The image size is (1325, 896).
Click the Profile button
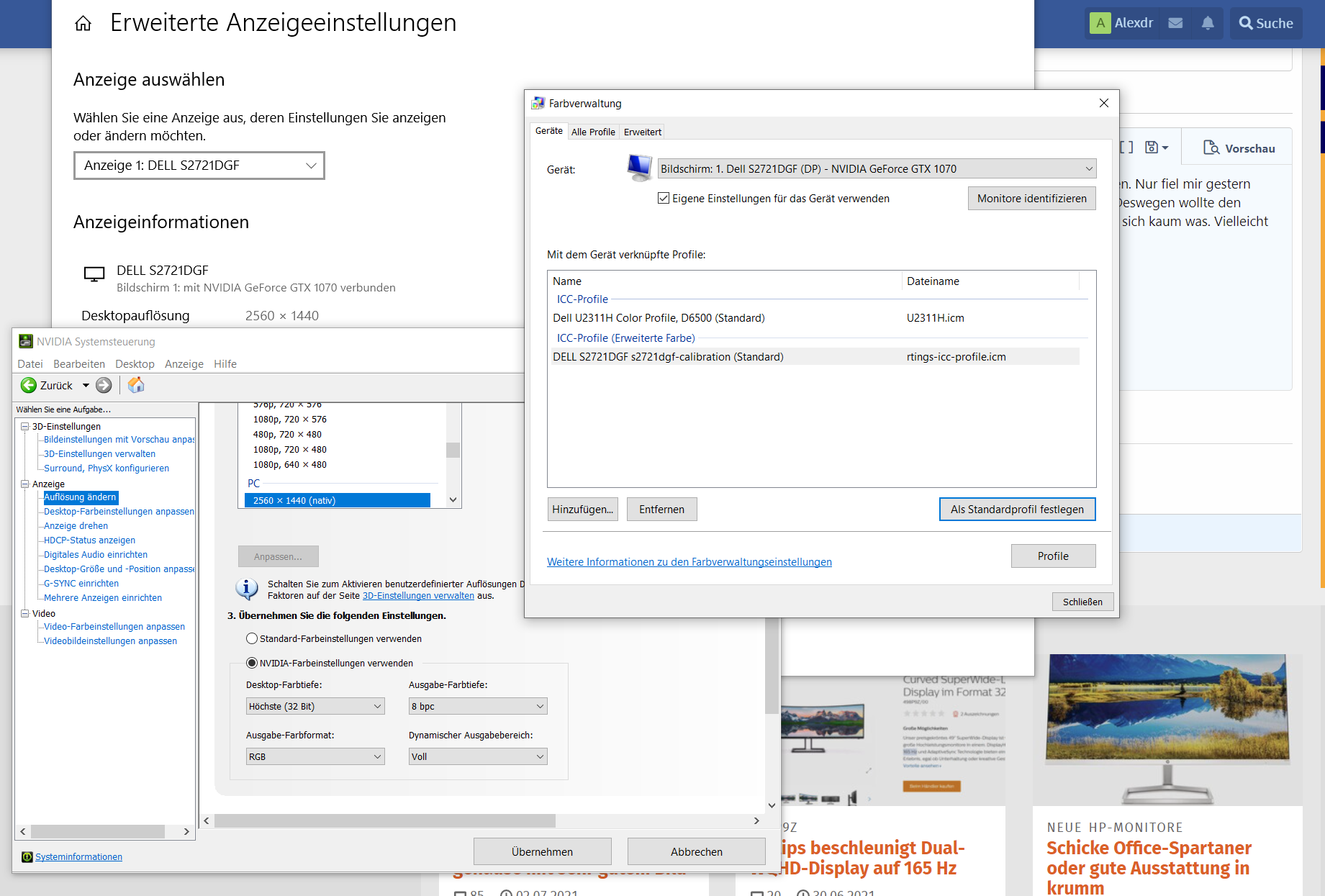pyautogui.click(x=1053, y=556)
